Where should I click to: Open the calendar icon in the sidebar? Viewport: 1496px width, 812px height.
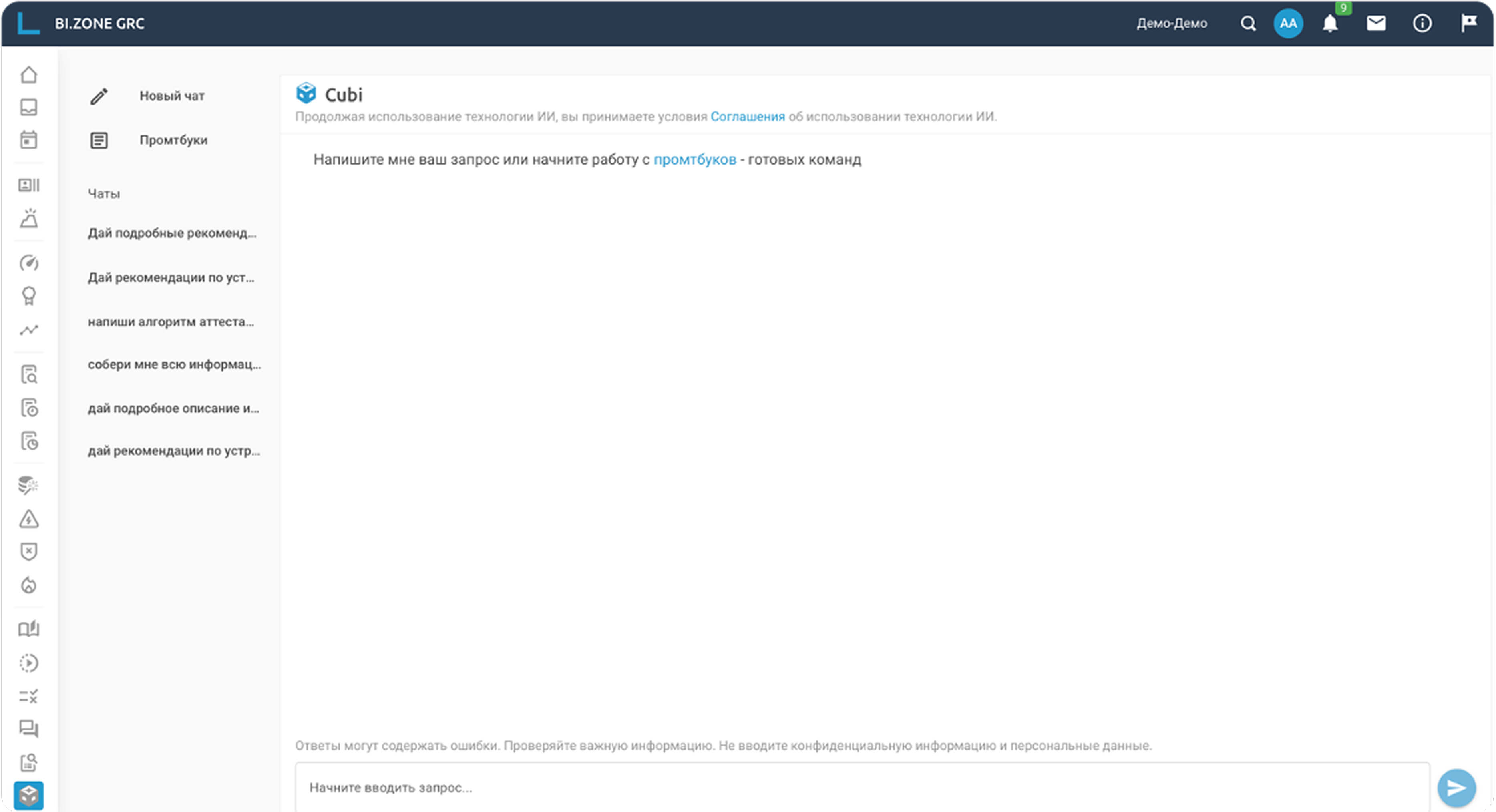(x=28, y=140)
